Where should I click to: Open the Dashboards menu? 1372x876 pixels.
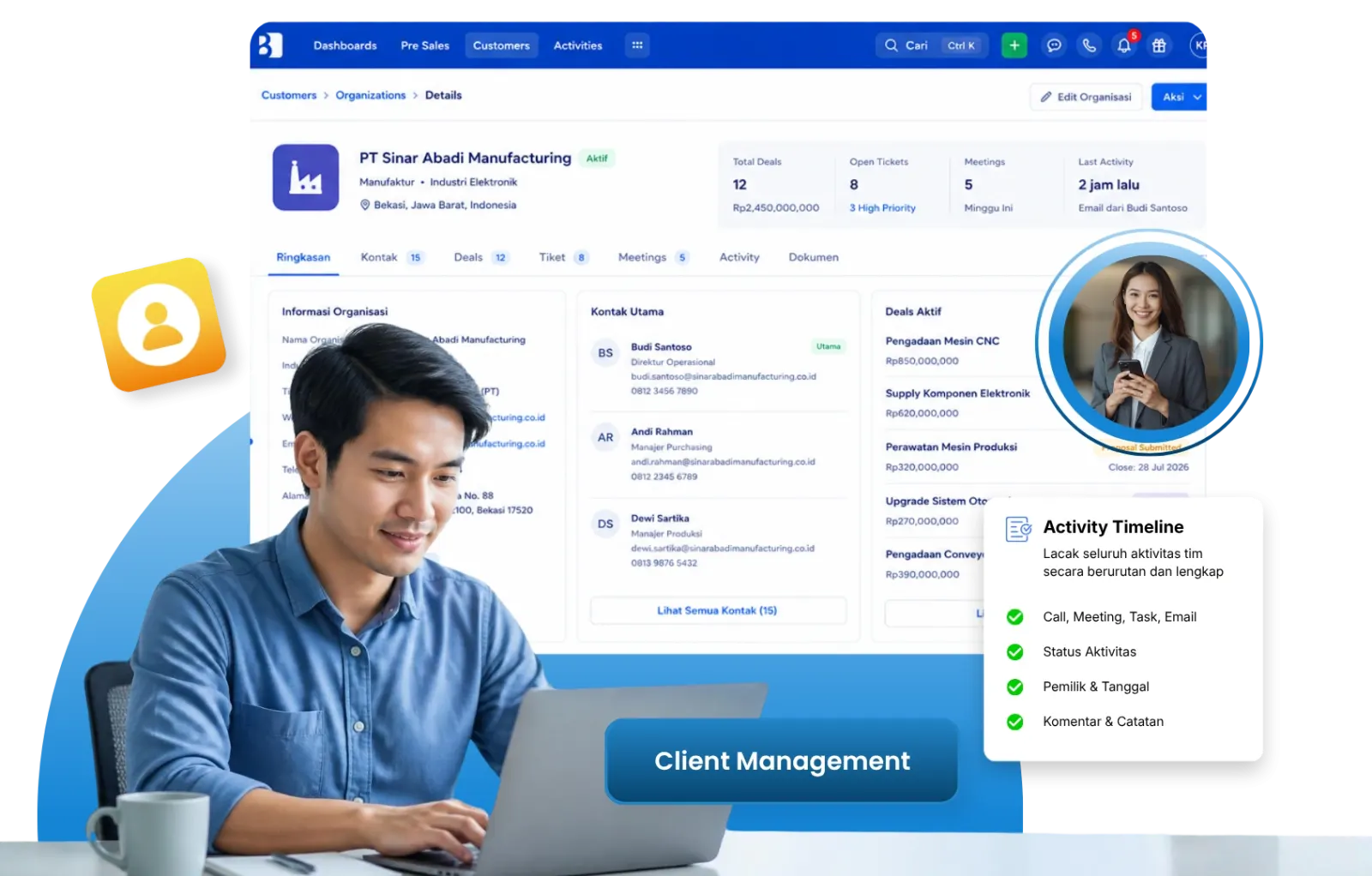point(345,45)
